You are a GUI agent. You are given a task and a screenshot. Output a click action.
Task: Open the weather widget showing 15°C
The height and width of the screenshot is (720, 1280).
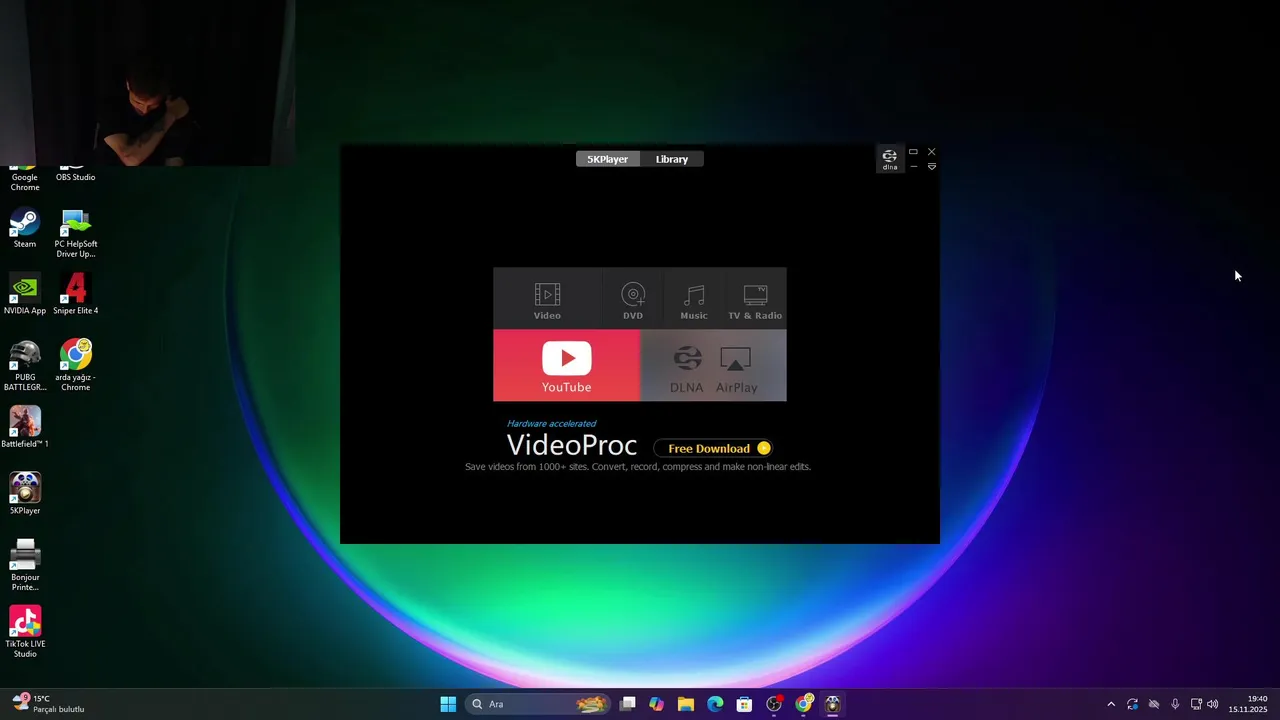[48, 704]
